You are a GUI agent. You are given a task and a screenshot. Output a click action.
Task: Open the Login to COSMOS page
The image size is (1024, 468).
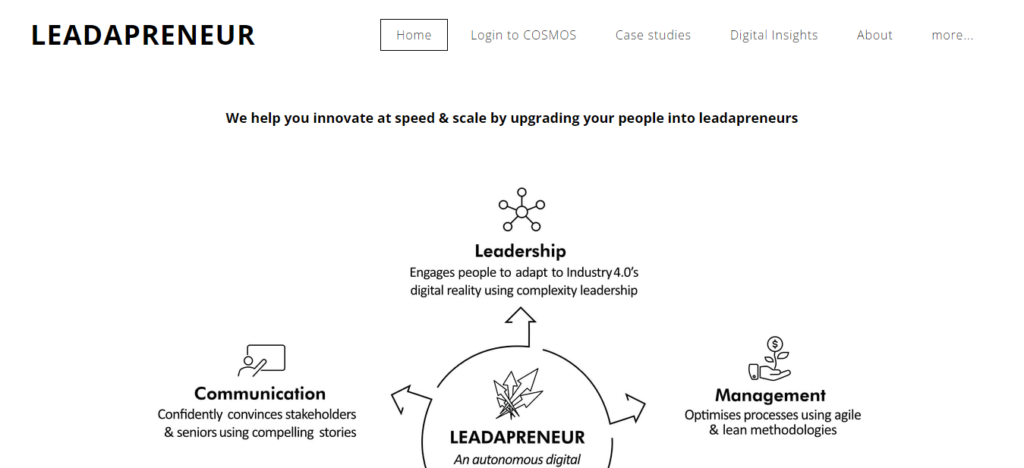524,35
